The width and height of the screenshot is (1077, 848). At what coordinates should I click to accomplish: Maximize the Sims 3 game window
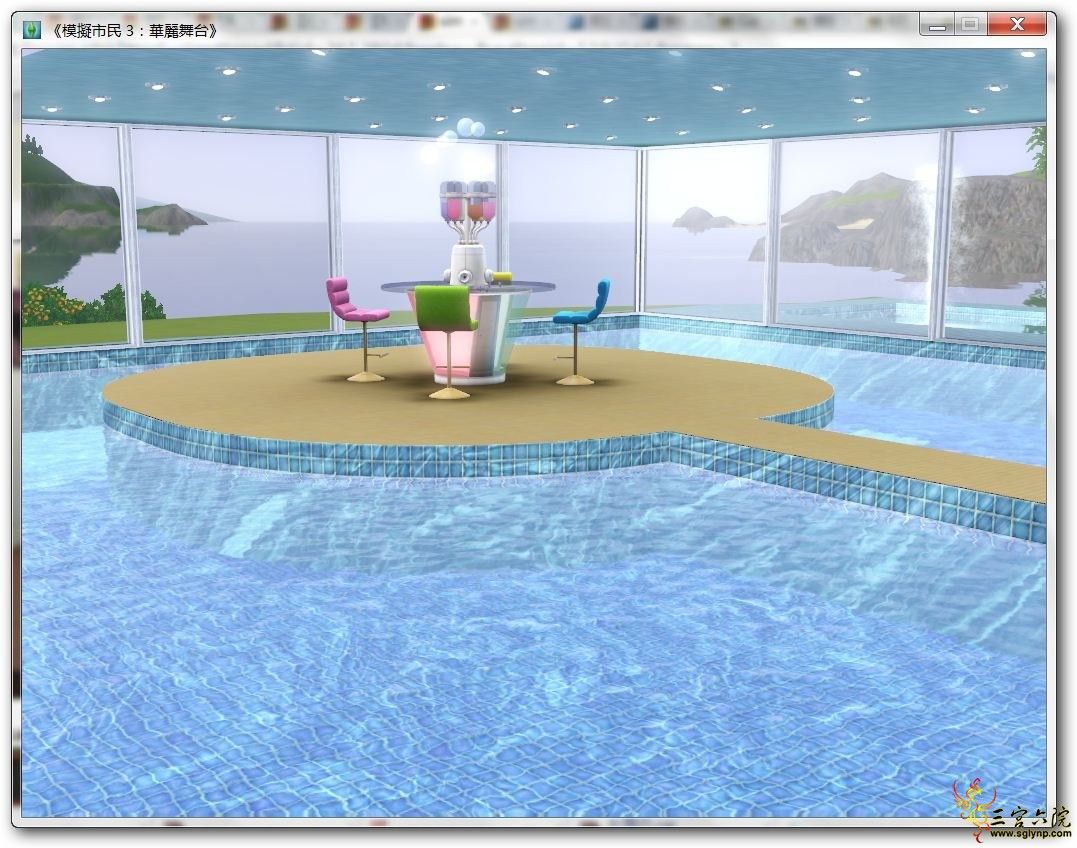[x=970, y=25]
